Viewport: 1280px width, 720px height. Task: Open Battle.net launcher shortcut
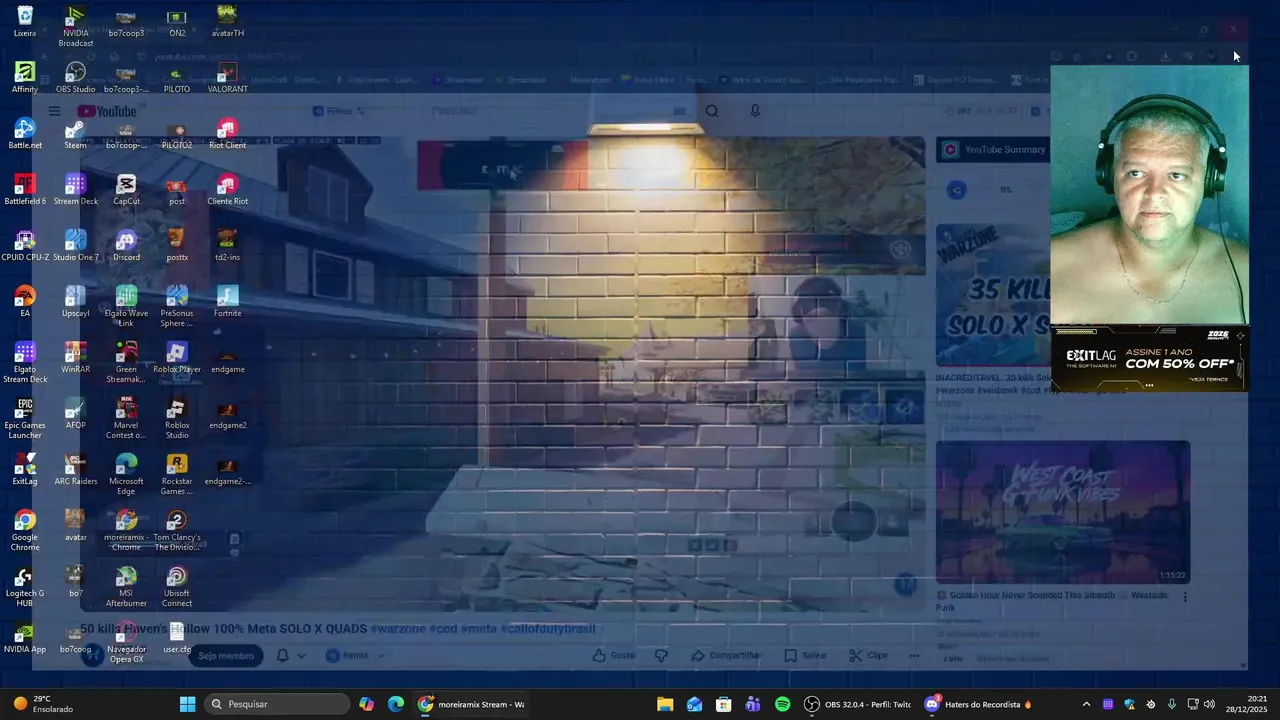(25, 134)
